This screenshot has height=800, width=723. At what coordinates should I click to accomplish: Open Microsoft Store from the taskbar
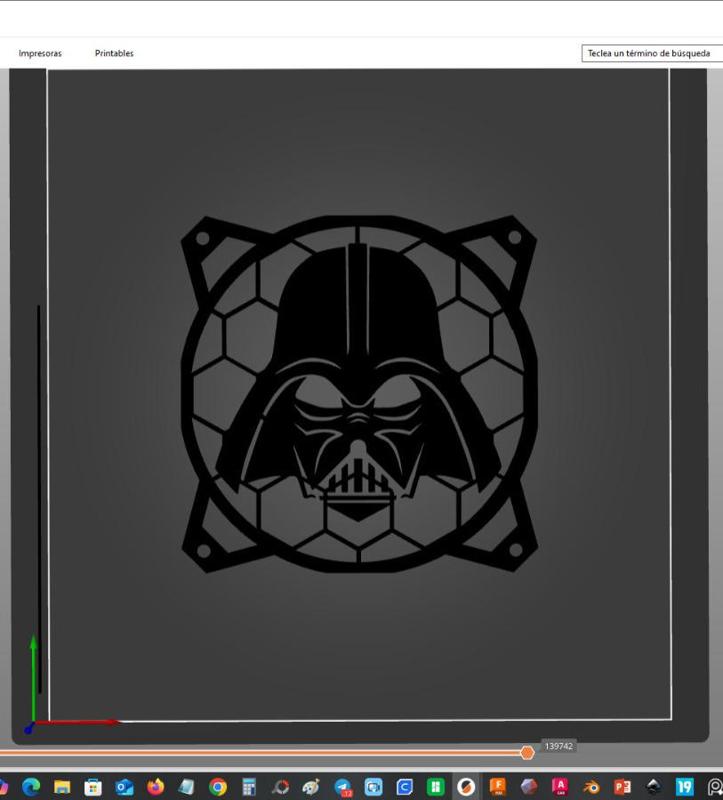click(93, 787)
